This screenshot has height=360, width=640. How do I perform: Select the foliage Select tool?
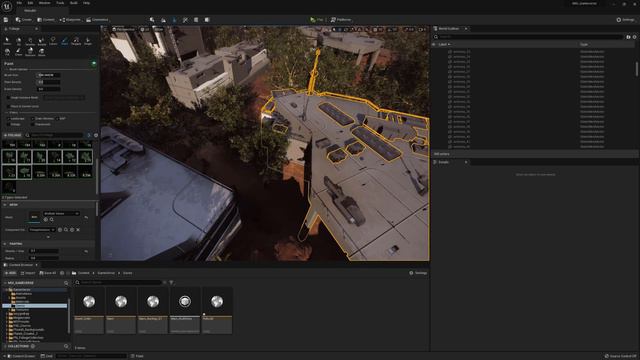click(x=7, y=41)
